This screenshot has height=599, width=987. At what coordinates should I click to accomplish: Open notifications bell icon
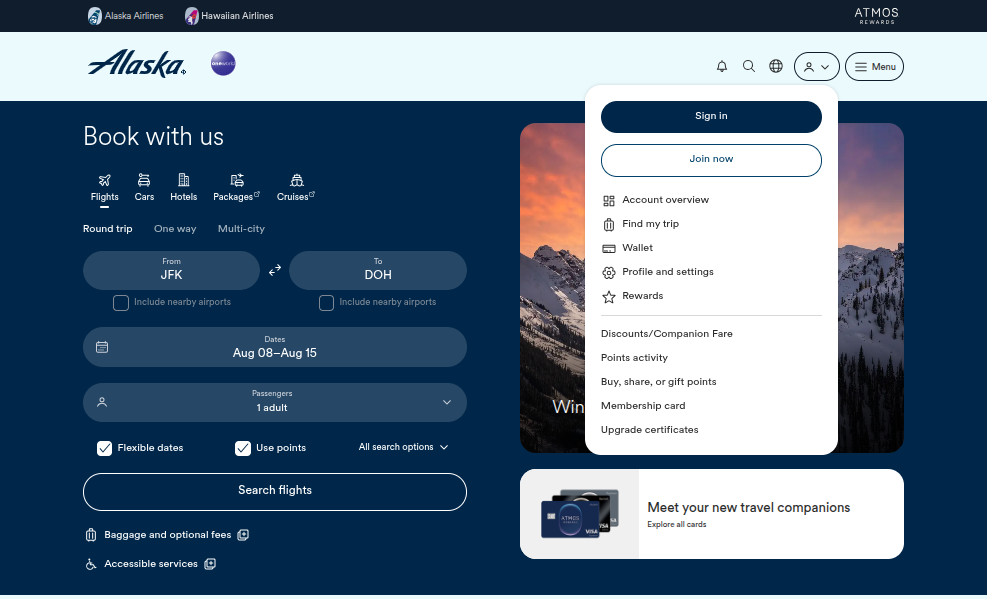722,66
